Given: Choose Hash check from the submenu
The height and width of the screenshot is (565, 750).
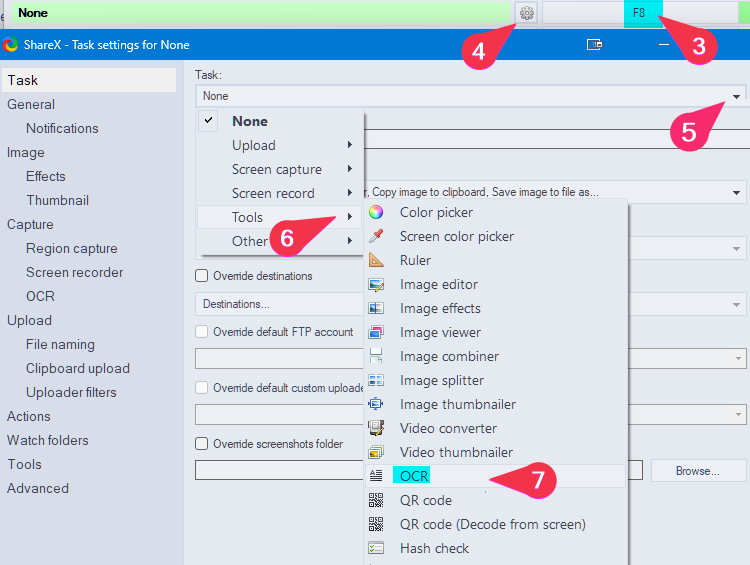Looking at the screenshot, I should [x=496, y=548].
